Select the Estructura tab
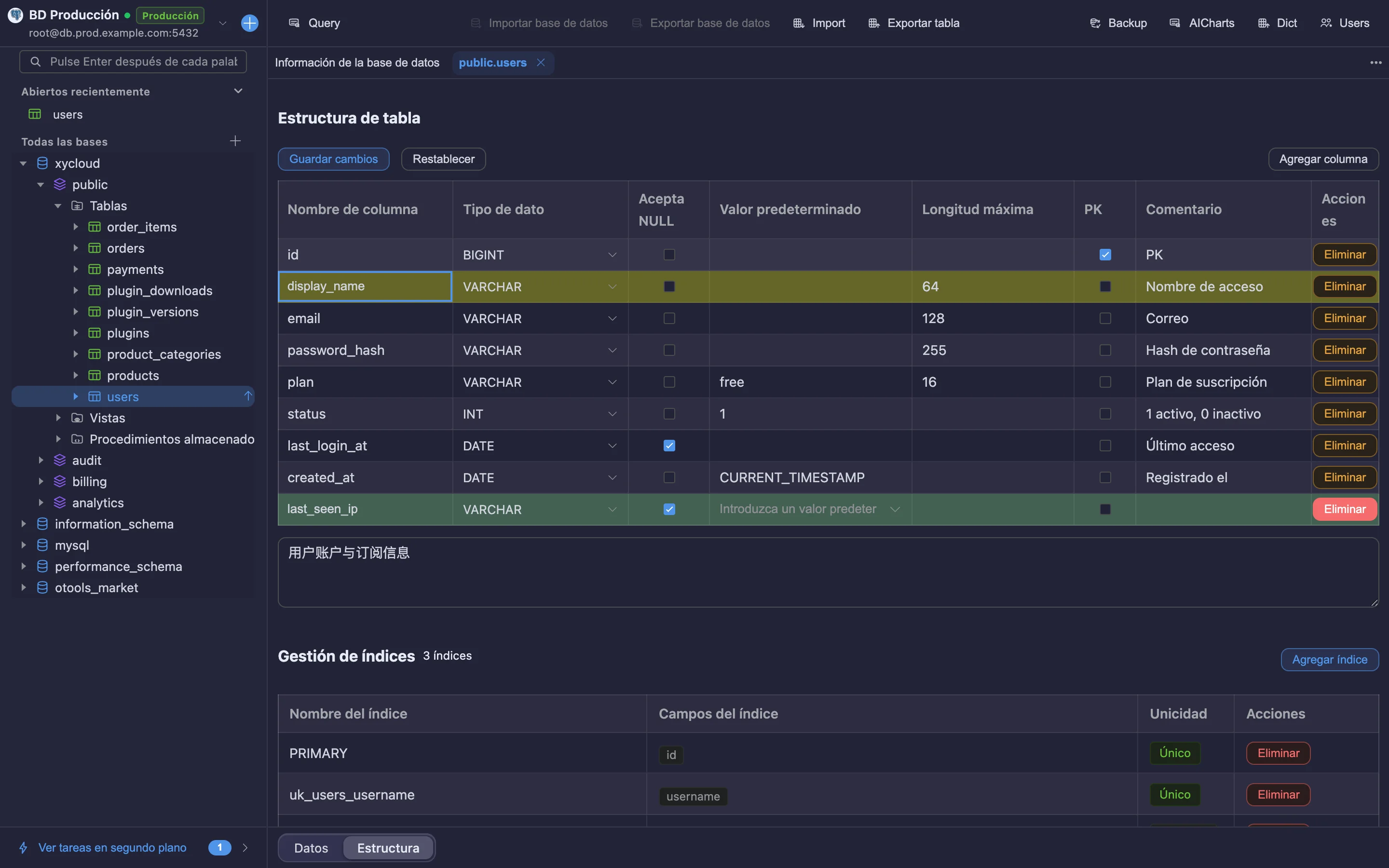Screen dimensions: 1389x868 pyautogui.click(x=388, y=848)
